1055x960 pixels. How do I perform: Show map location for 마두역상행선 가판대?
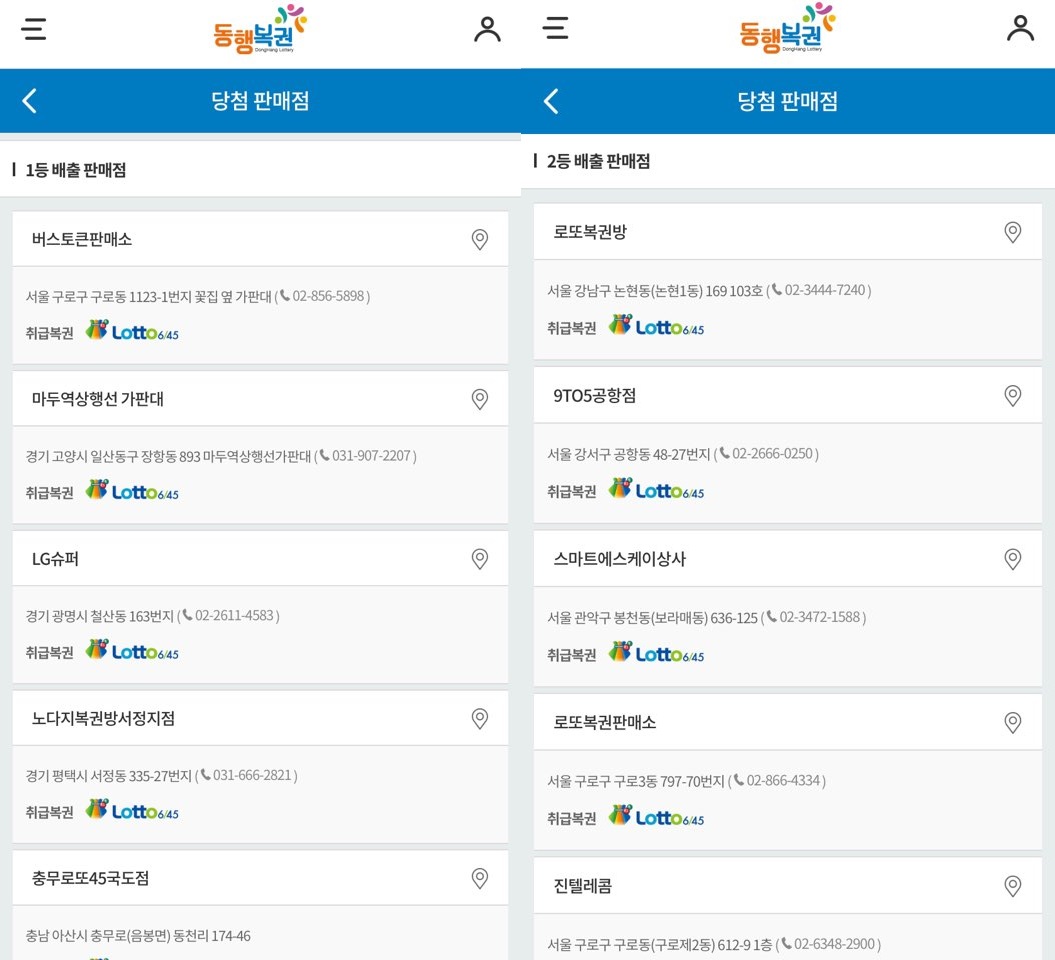pyautogui.click(x=480, y=399)
